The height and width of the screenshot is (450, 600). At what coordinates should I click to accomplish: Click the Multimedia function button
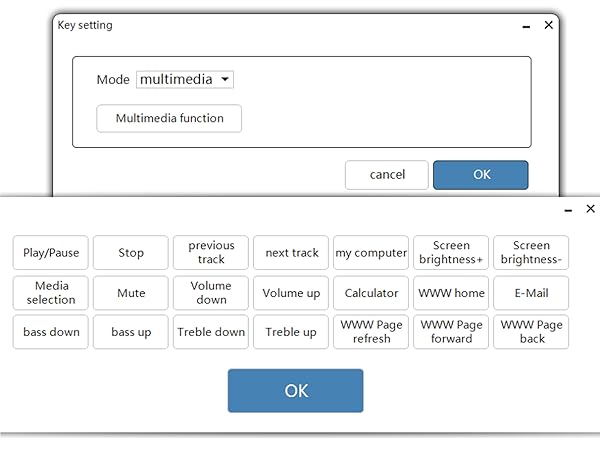coord(169,118)
